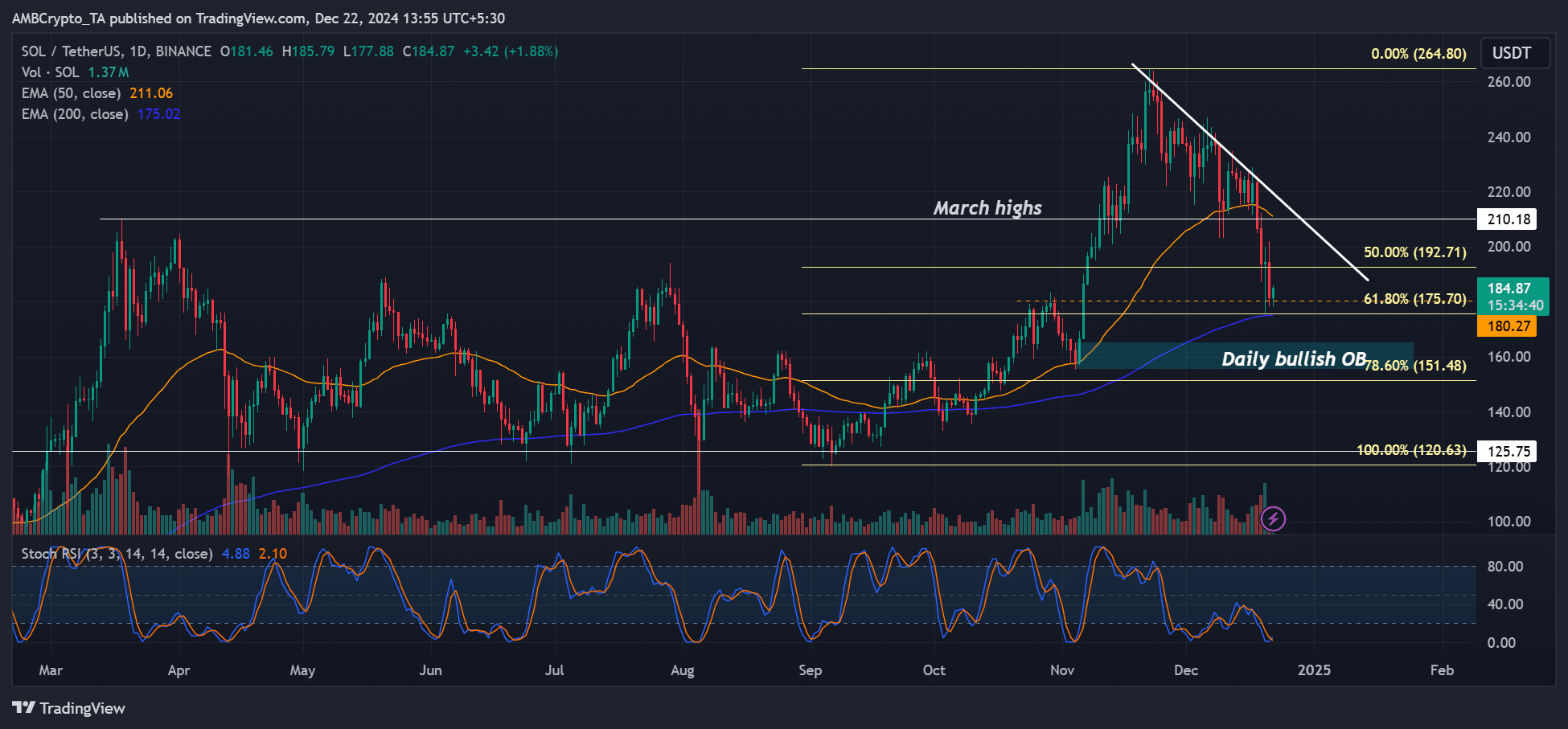
Task: Select the 78.60% (151.48) Fibonacci level label
Action: [1416, 366]
